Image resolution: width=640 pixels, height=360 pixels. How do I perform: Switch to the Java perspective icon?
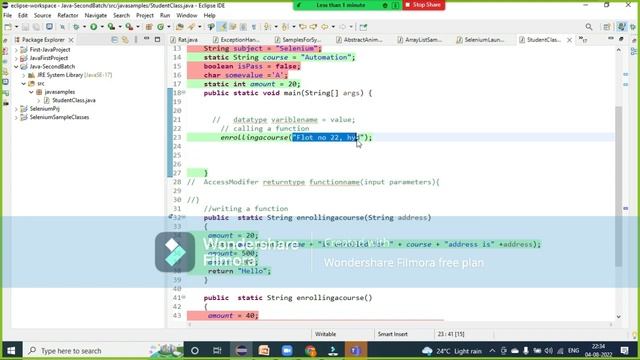(x=621, y=27)
